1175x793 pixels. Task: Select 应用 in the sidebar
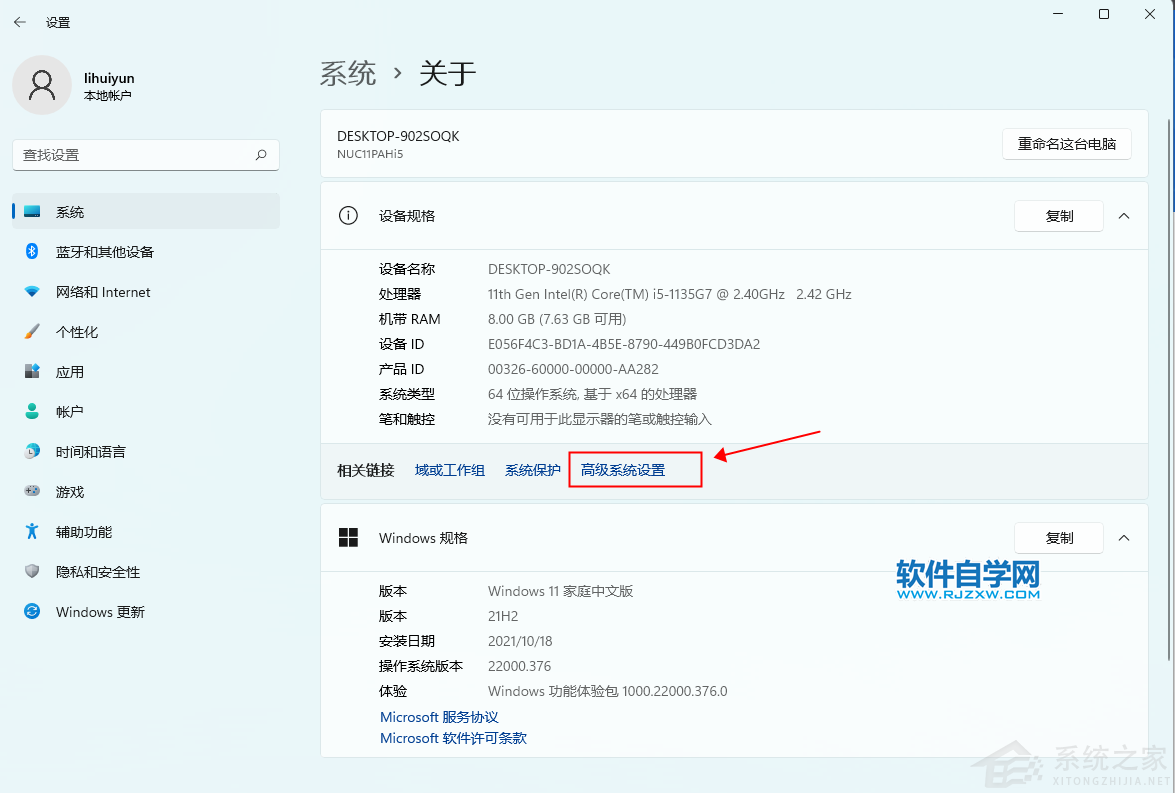point(146,372)
